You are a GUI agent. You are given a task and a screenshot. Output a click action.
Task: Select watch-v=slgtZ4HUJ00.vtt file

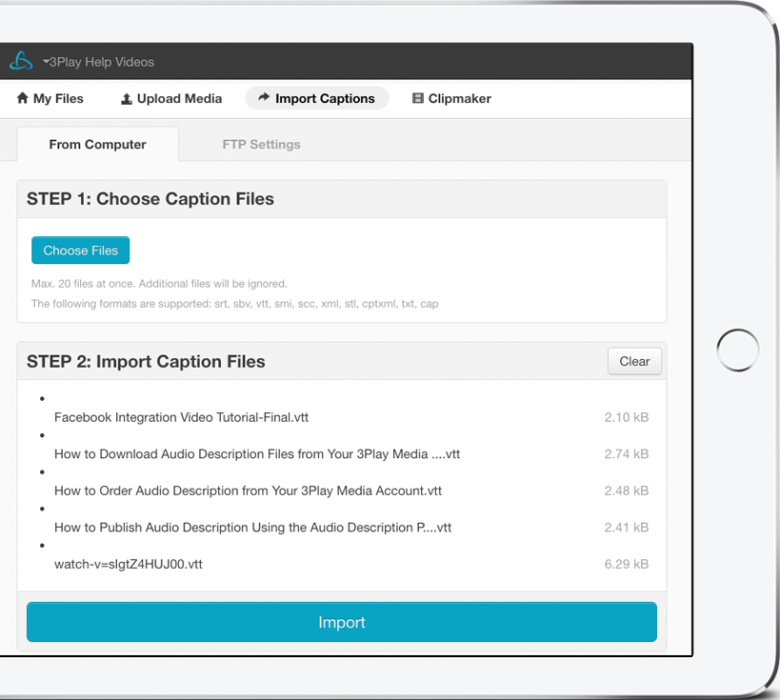128,564
